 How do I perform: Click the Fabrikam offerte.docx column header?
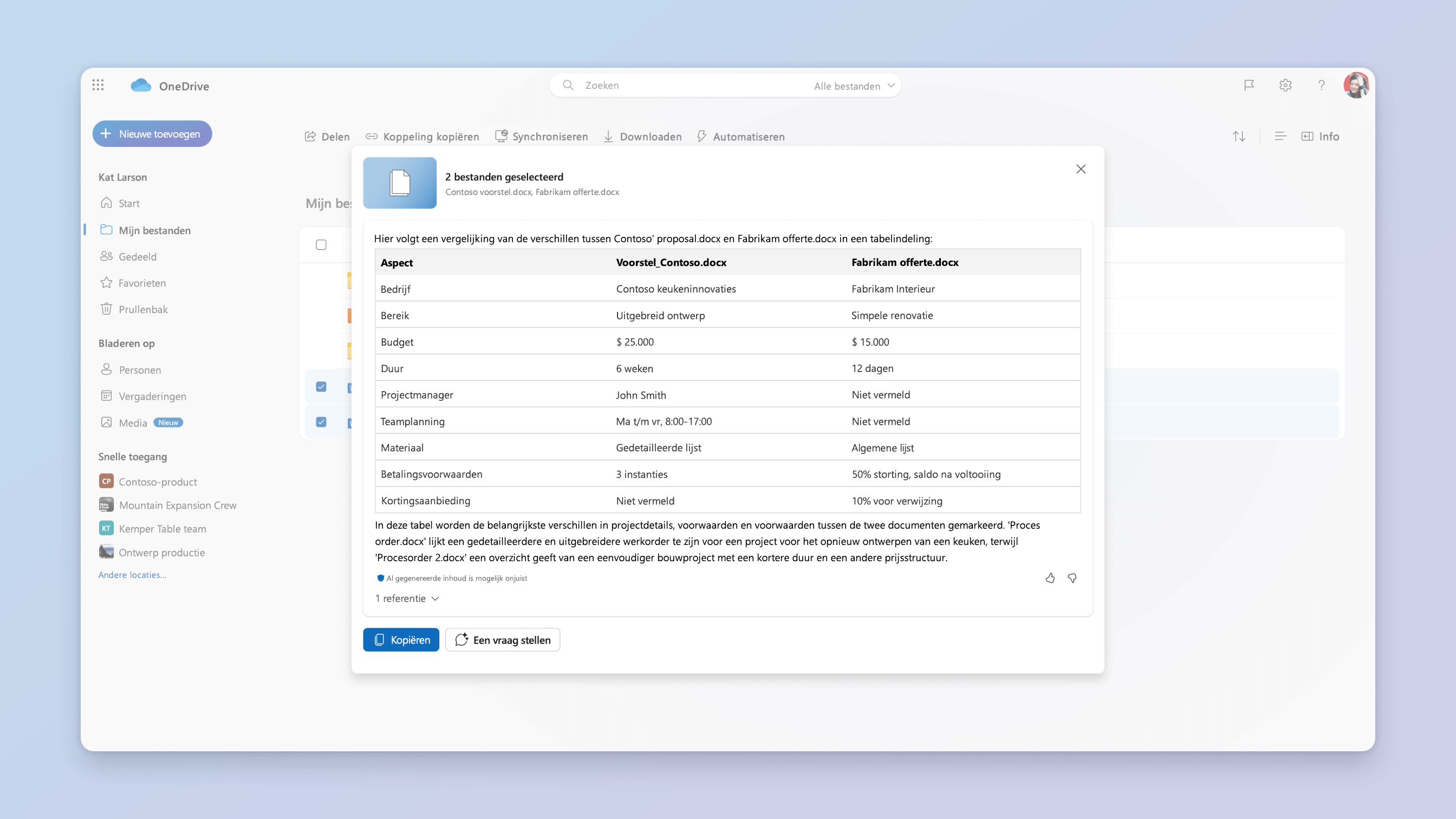[x=905, y=262]
